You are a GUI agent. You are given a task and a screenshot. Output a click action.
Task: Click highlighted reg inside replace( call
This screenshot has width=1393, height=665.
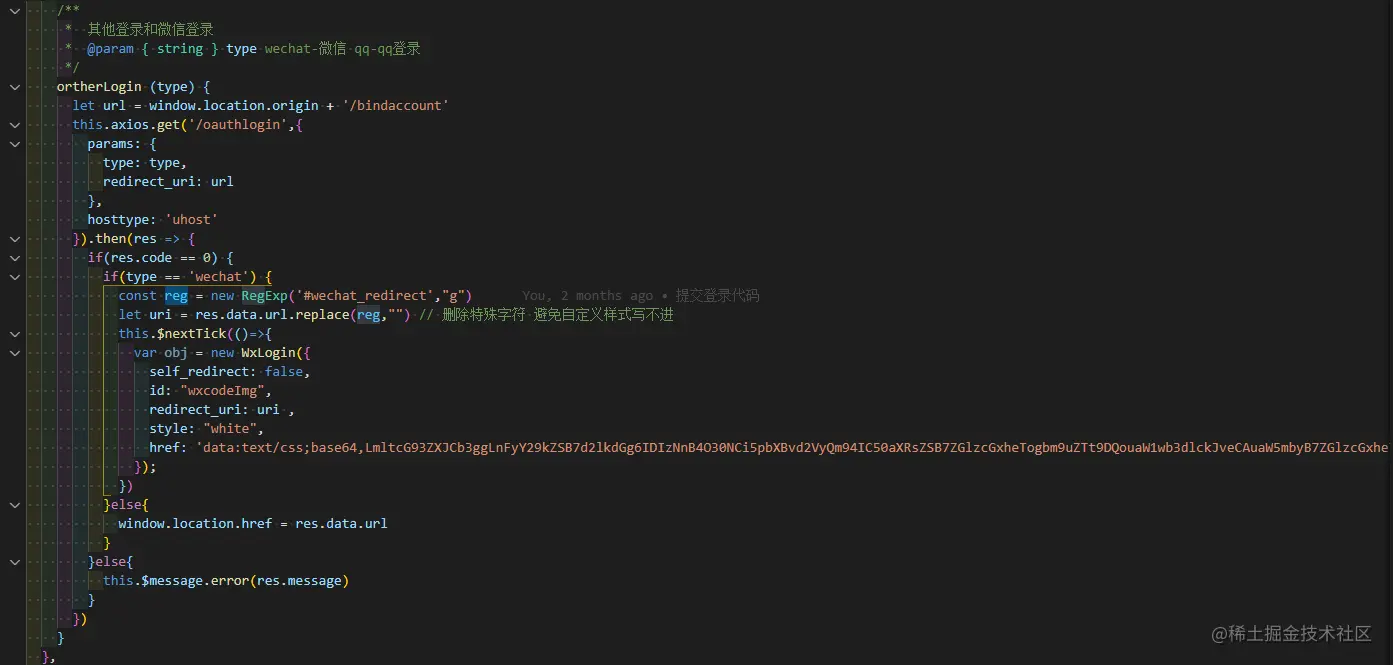(369, 314)
